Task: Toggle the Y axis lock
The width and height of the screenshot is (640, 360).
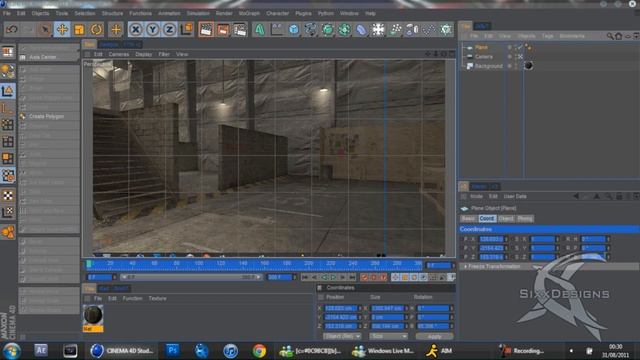Action: [153, 29]
